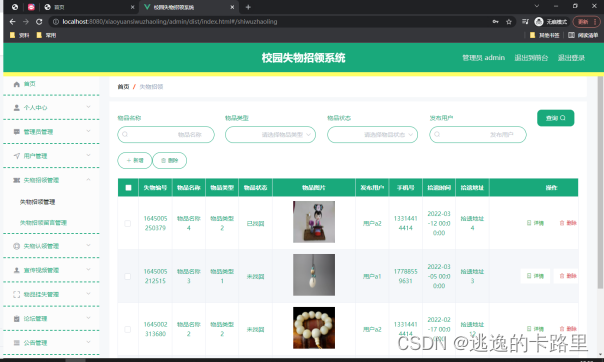Click 首页 in the breadcrumb

point(123,87)
